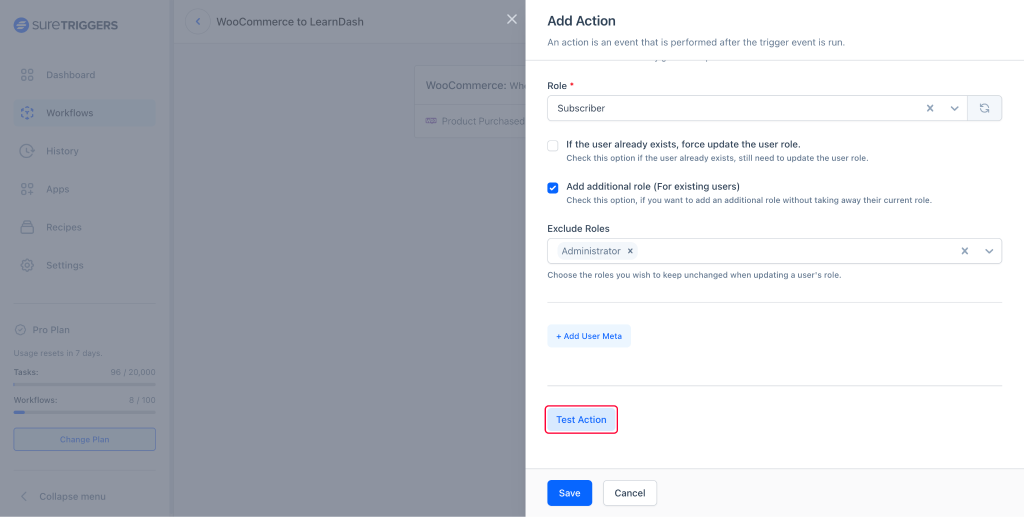The image size is (1024, 517).
Task: Open Apps in the sidebar
Action: click(x=84, y=189)
